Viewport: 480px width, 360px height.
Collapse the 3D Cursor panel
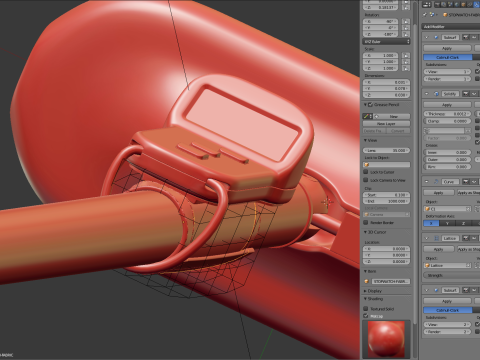(365, 232)
